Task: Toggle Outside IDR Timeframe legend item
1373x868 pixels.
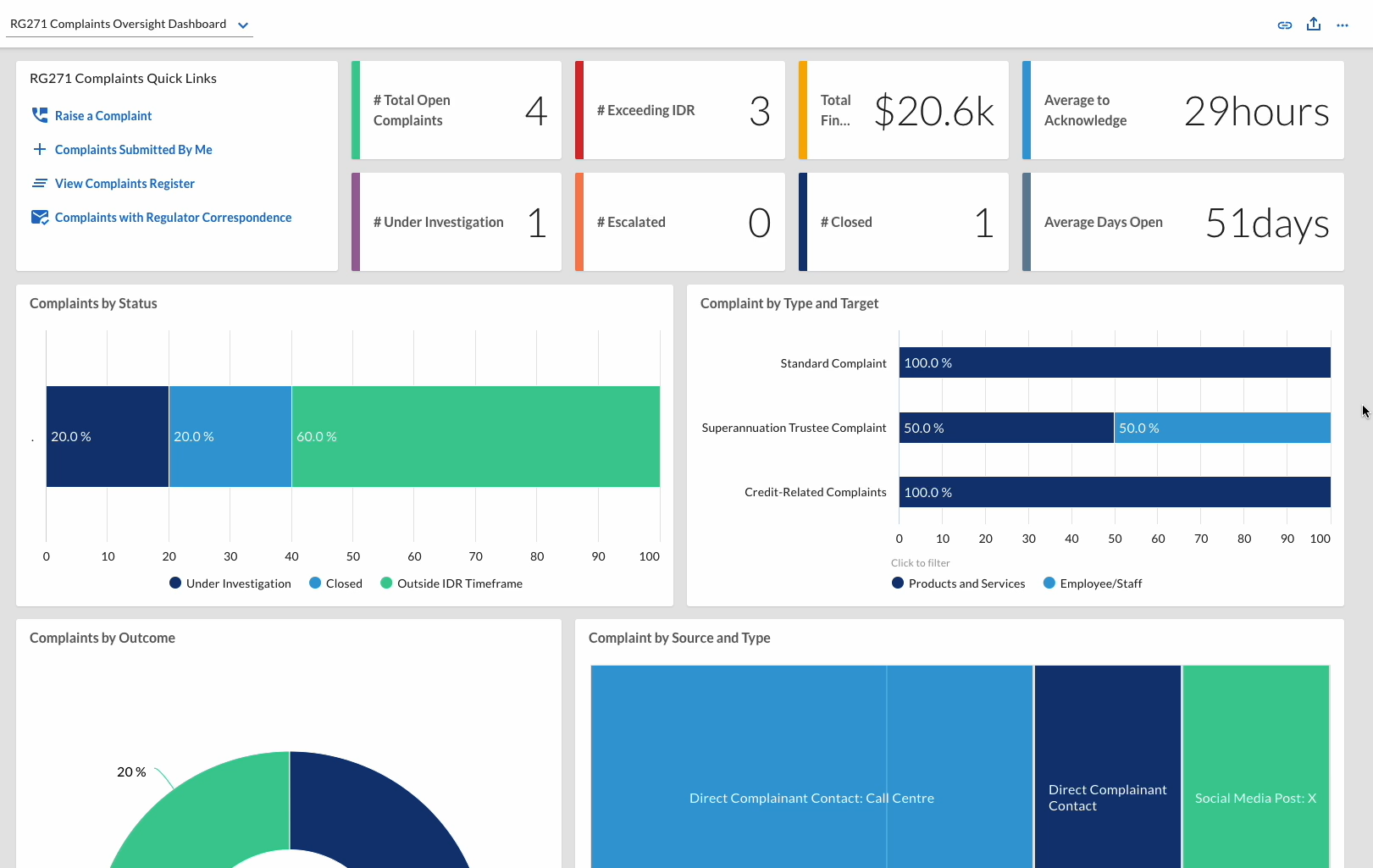Action: [451, 583]
